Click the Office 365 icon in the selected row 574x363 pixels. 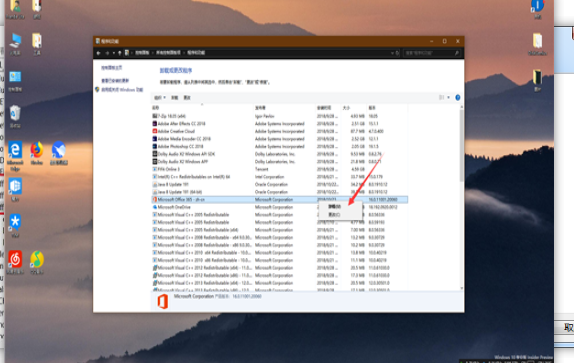(154, 199)
